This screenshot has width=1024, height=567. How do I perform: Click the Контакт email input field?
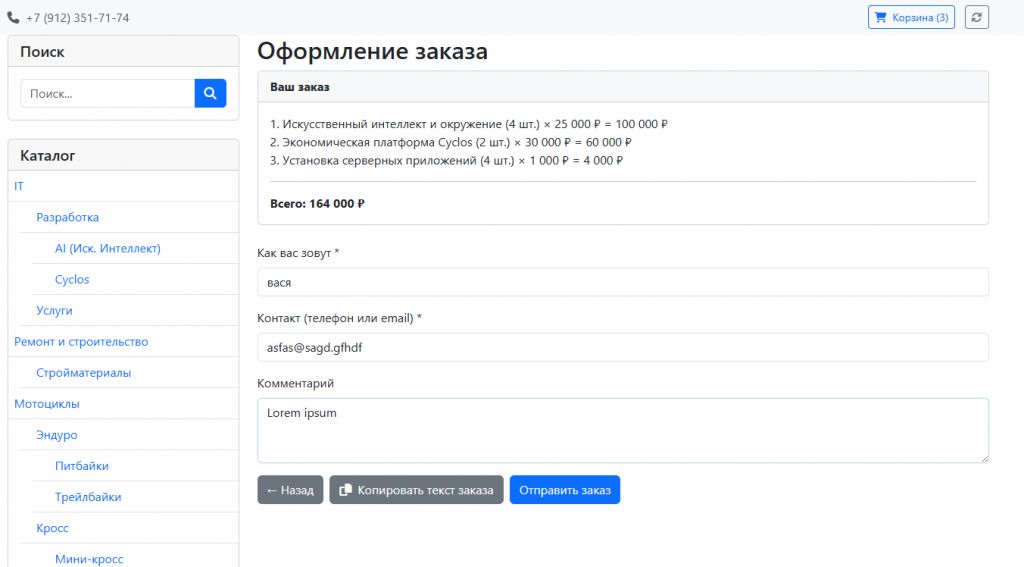[622, 347]
